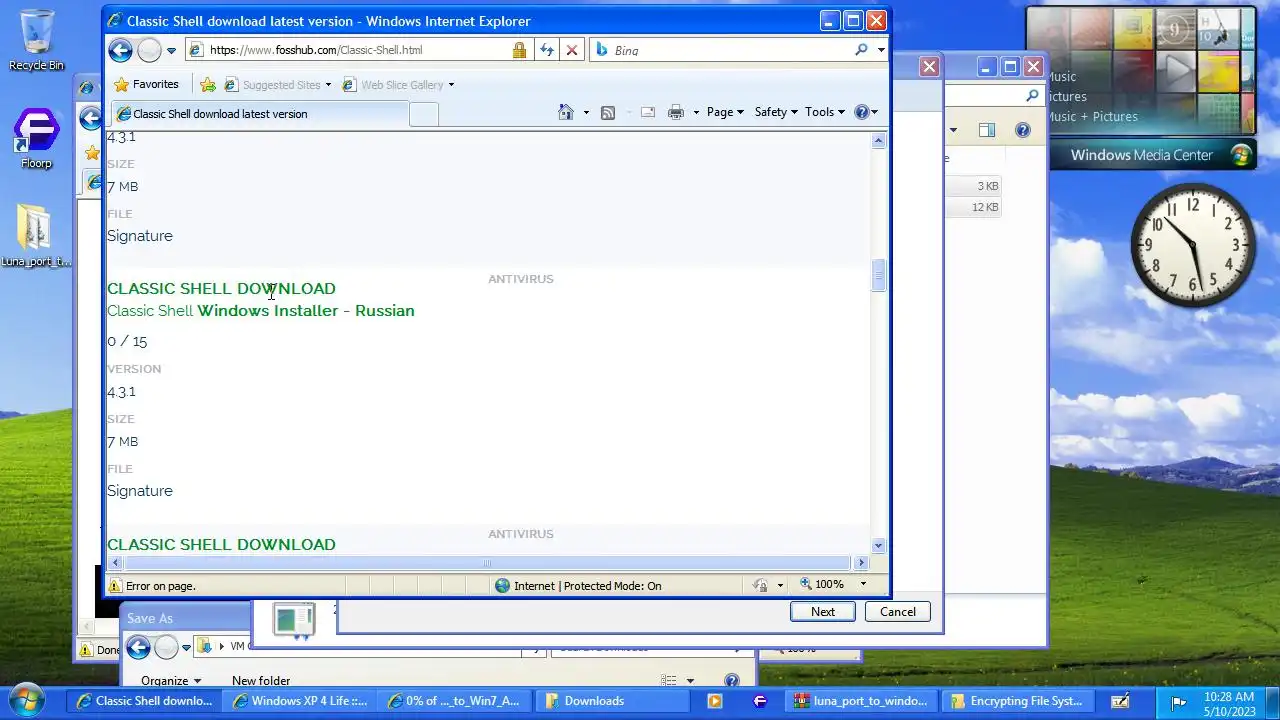This screenshot has height=720, width=1280.
Task: Open Suggested Sites in the favorites bar
Action: [x=277, y=85]
